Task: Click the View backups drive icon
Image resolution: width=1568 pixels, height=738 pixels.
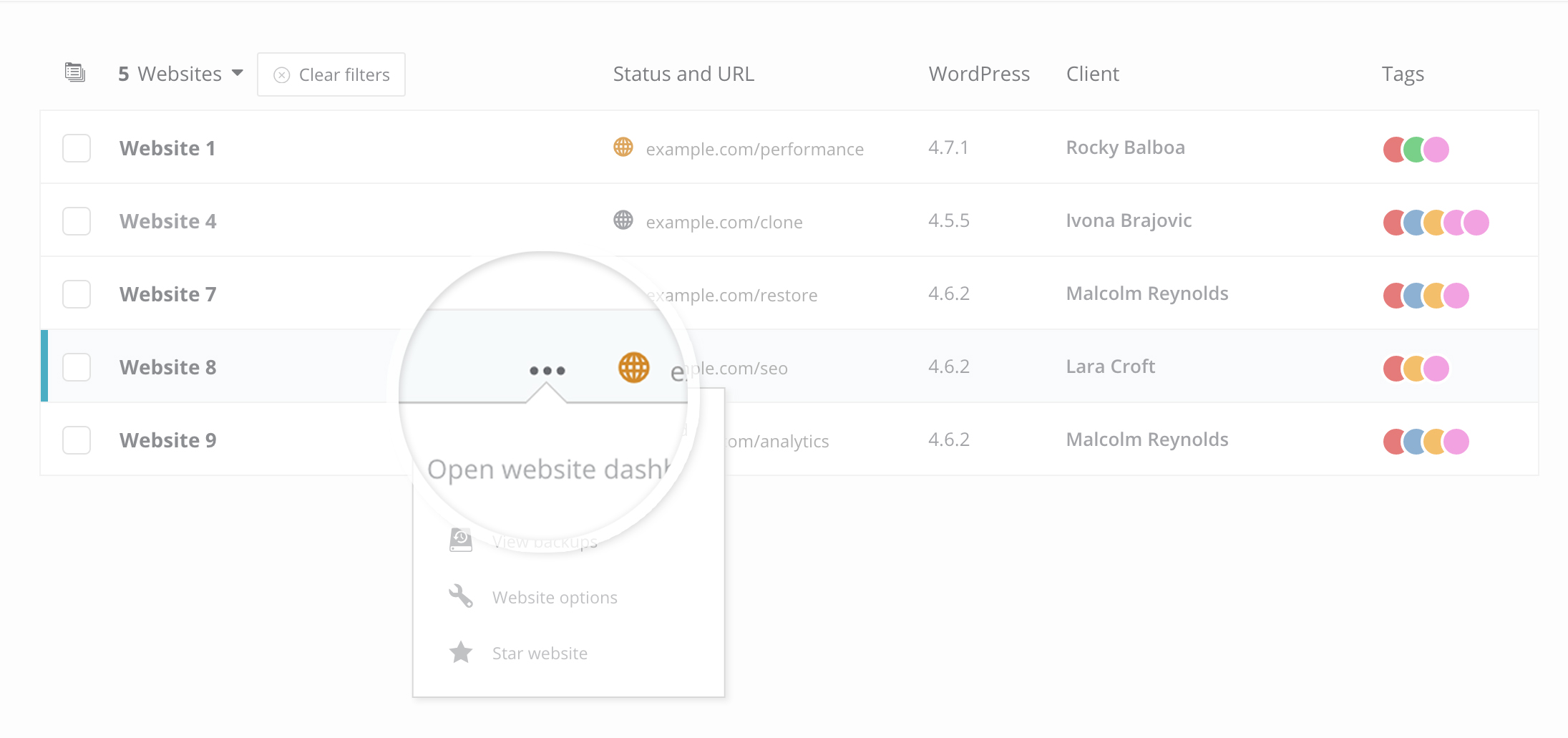Action: pyautogui.click(x=460, y=540)
